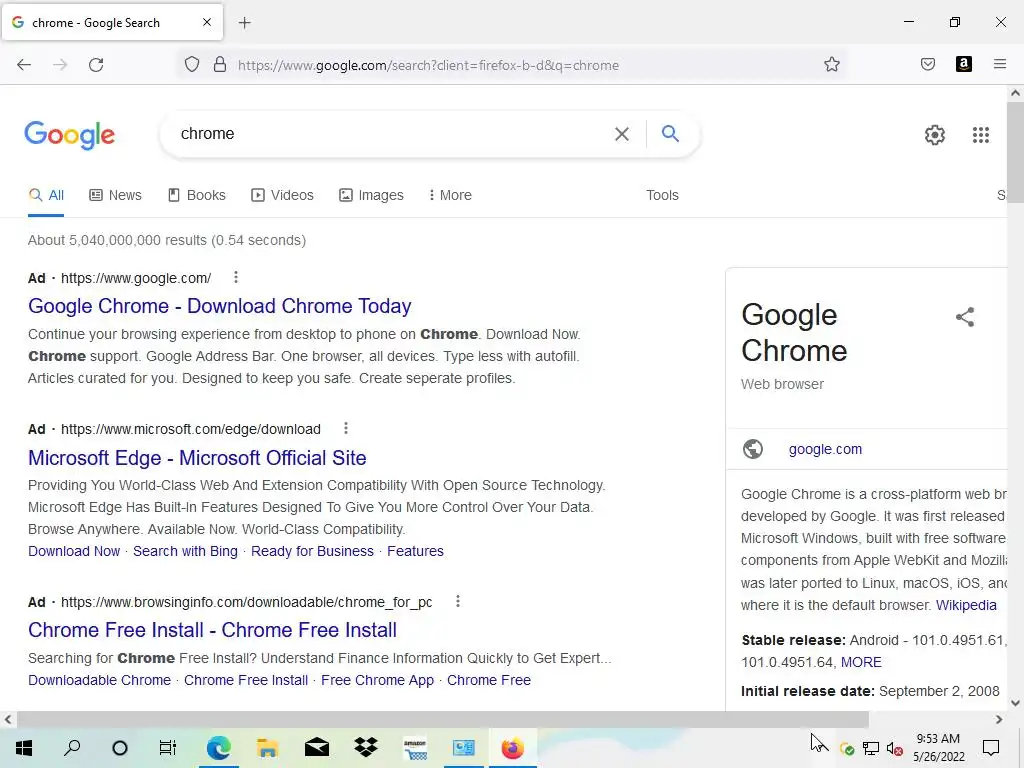
Task: Click the horizontal scrollbar thumb
Action: (442, 719)
